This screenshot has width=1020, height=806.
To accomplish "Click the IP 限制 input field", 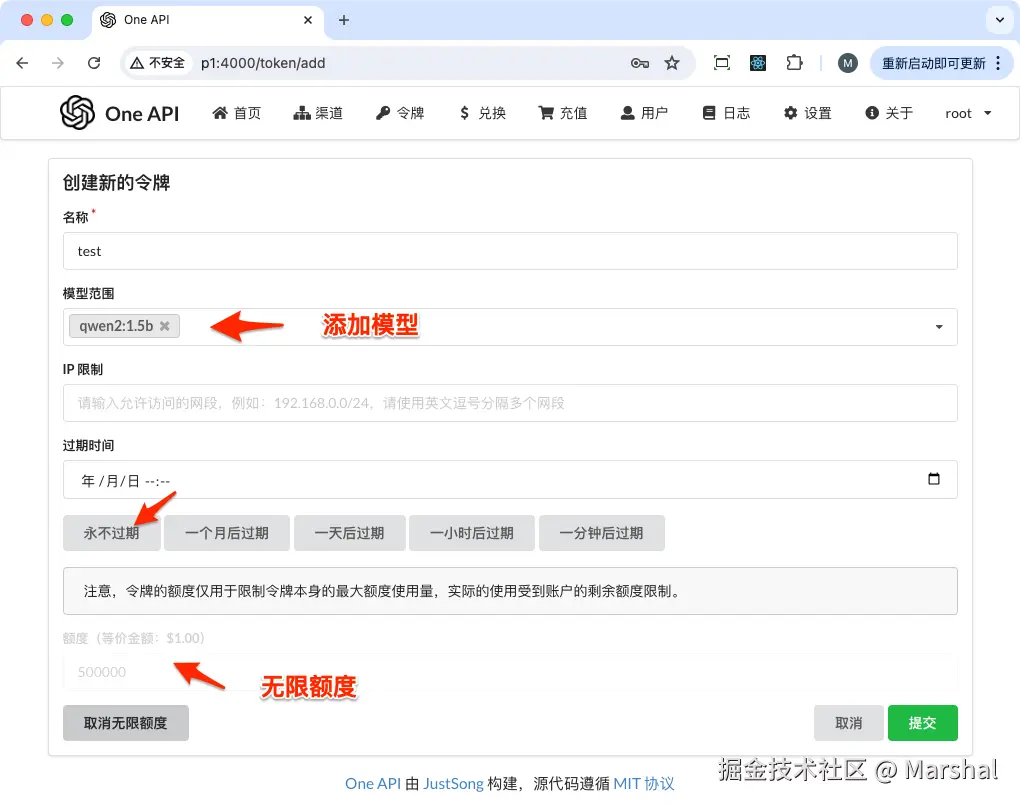I will pos(510,403).
